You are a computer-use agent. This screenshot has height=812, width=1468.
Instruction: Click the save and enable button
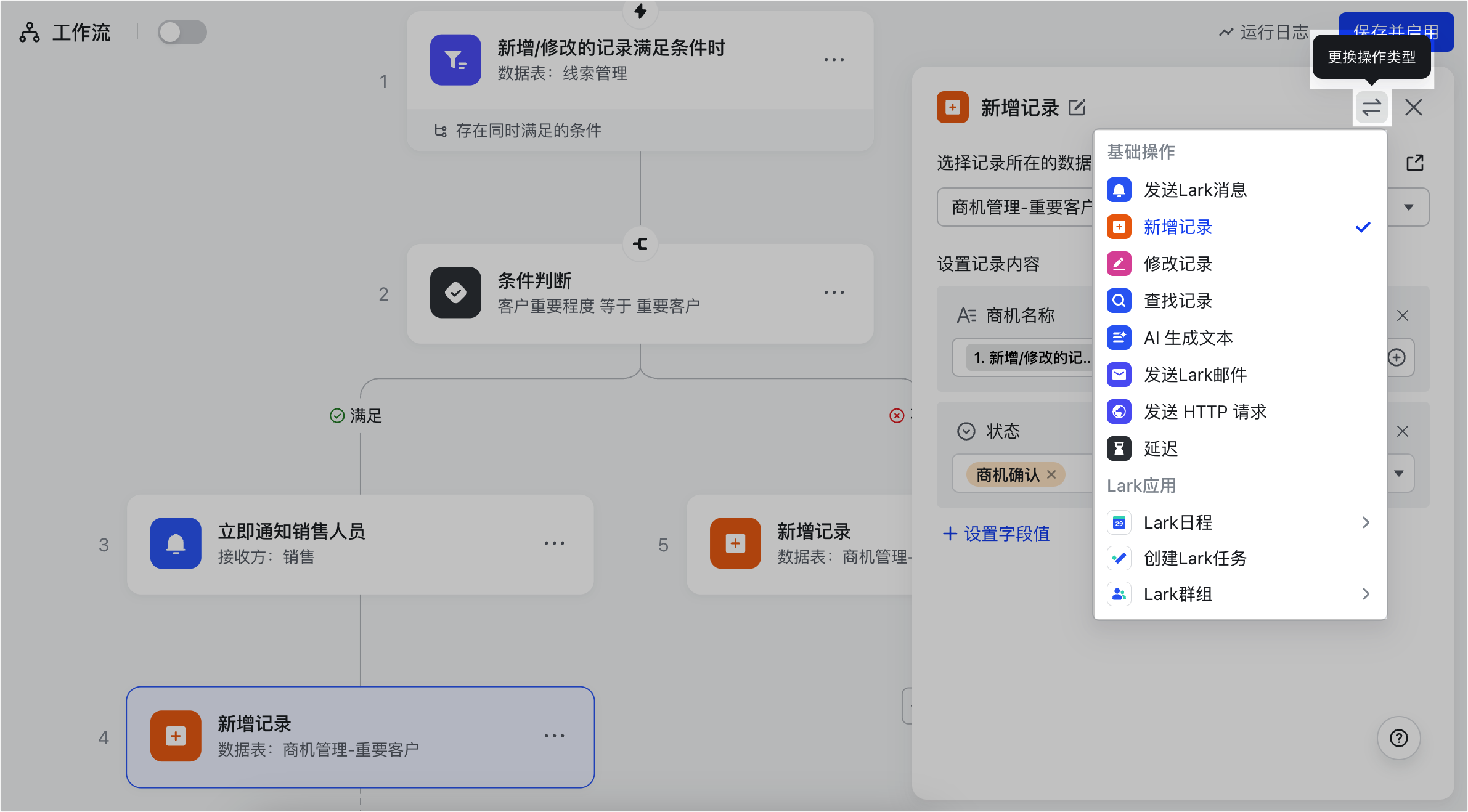[1396, 31]
